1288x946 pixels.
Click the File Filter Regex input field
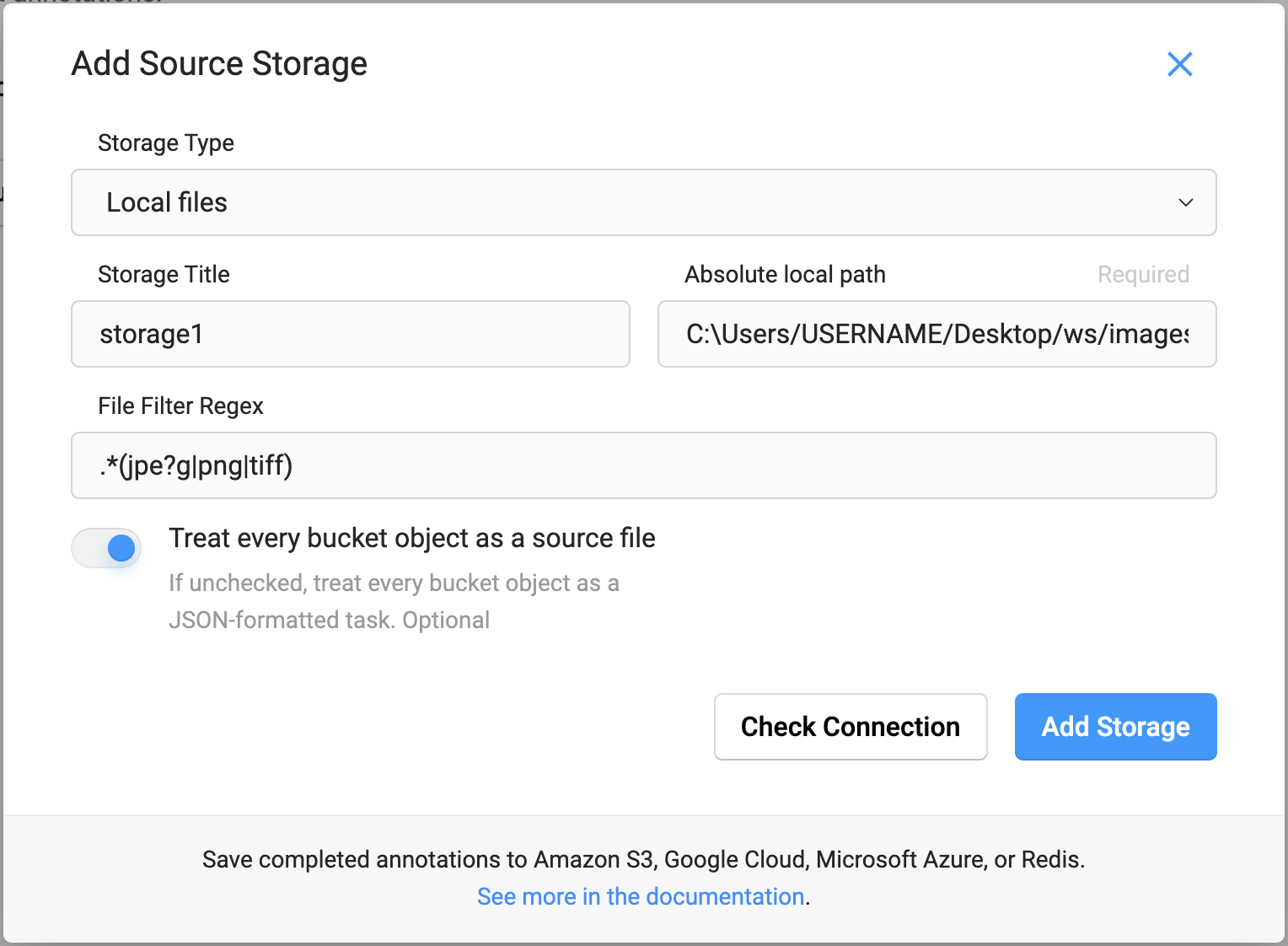(643, 465)
